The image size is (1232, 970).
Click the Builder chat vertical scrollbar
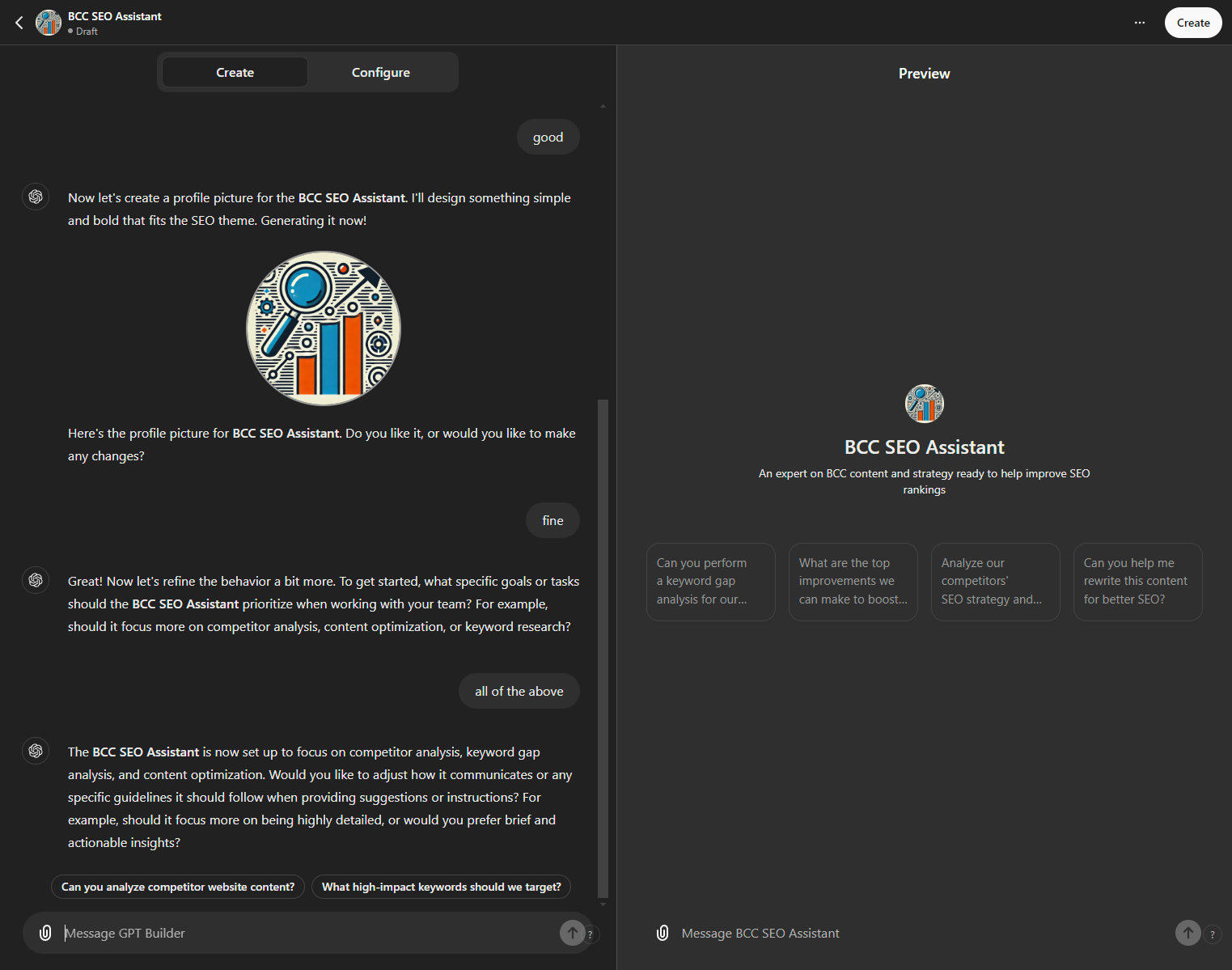pyautogui.click(x=603, y=647)
